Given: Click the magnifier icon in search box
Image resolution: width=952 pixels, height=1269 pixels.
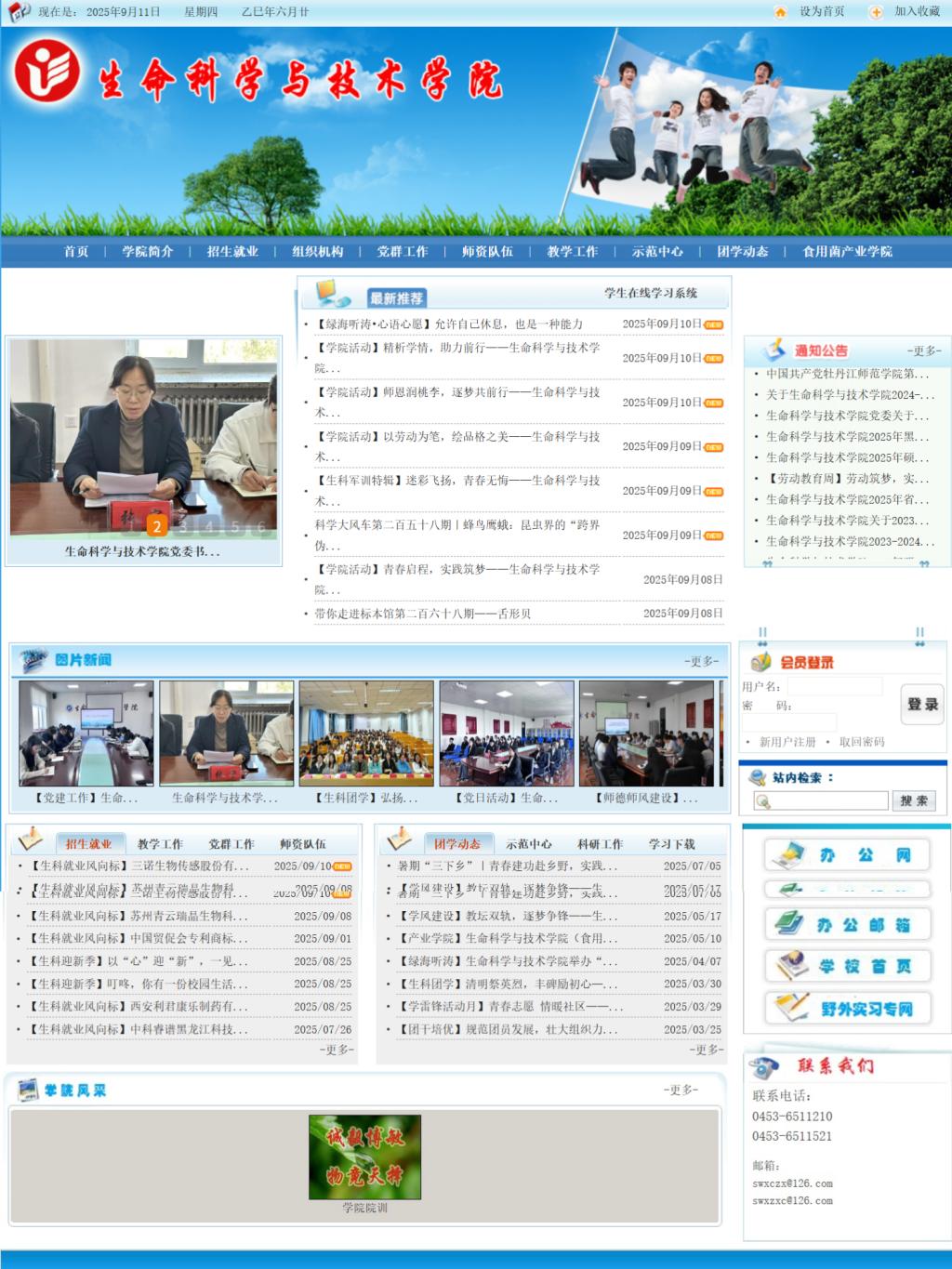Looking at the screenshot, I should pyautogui.click(x=763, y=801).
